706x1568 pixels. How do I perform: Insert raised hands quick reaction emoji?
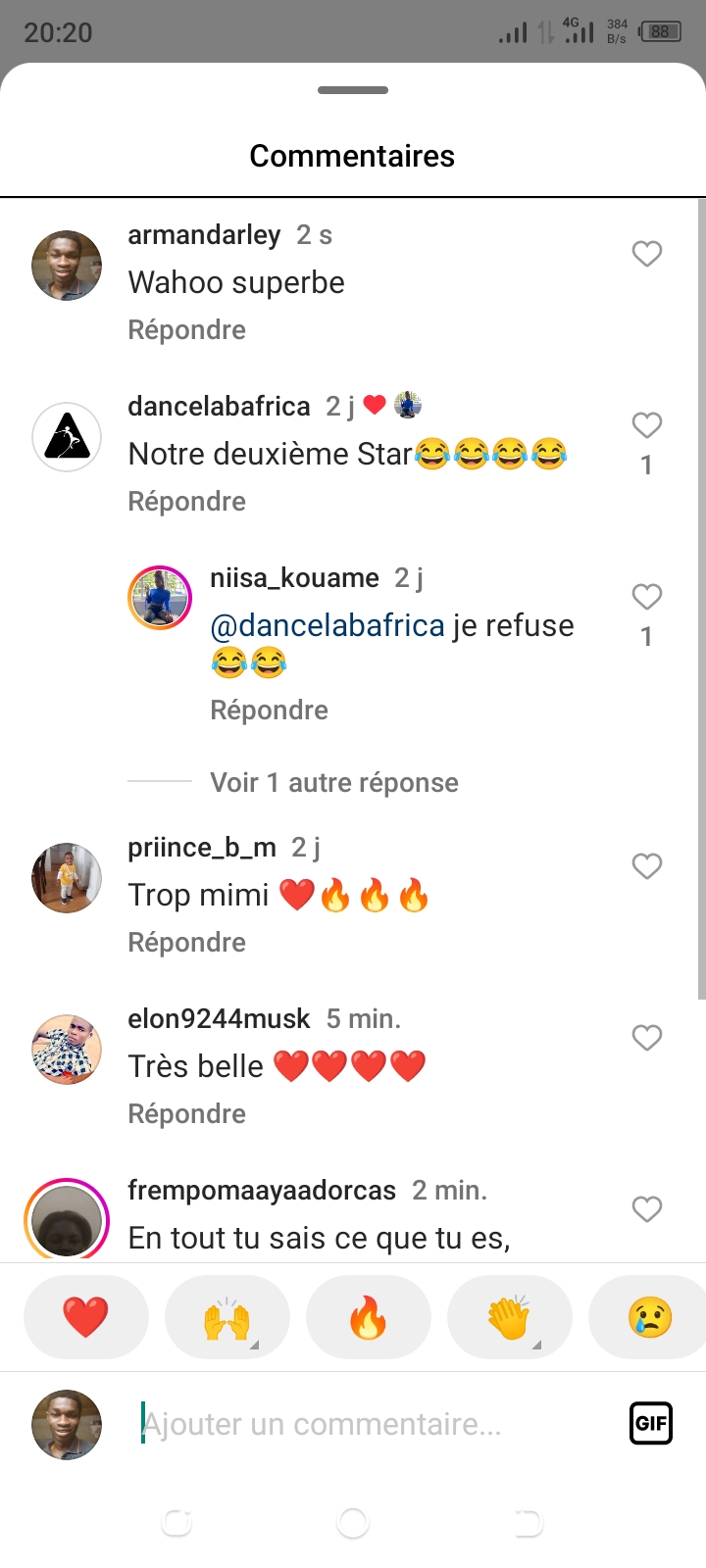coord(227,1316)
